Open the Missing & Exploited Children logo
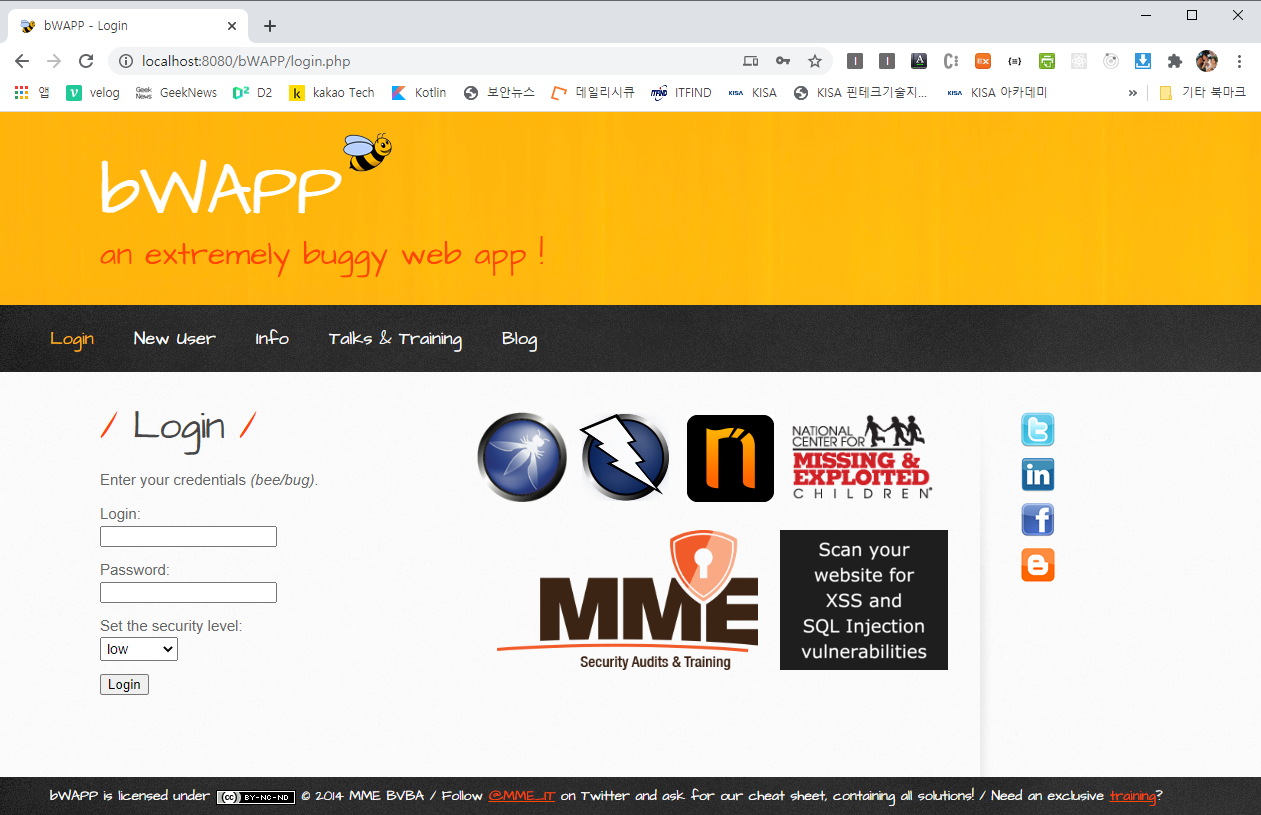The image size is (1261, 815). pyautogui.click(x=862, y=457)
